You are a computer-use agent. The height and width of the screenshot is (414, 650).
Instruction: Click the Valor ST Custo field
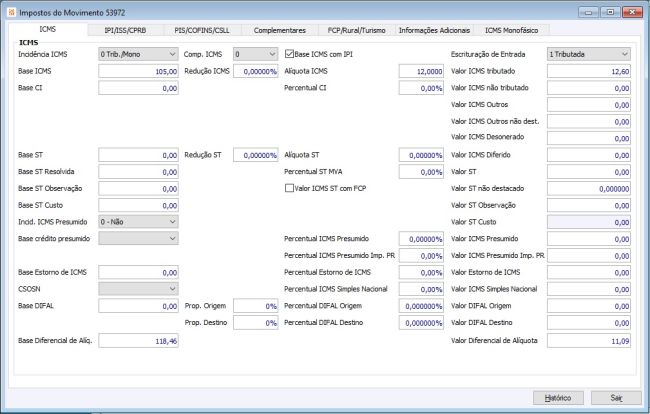coord(589,222)
